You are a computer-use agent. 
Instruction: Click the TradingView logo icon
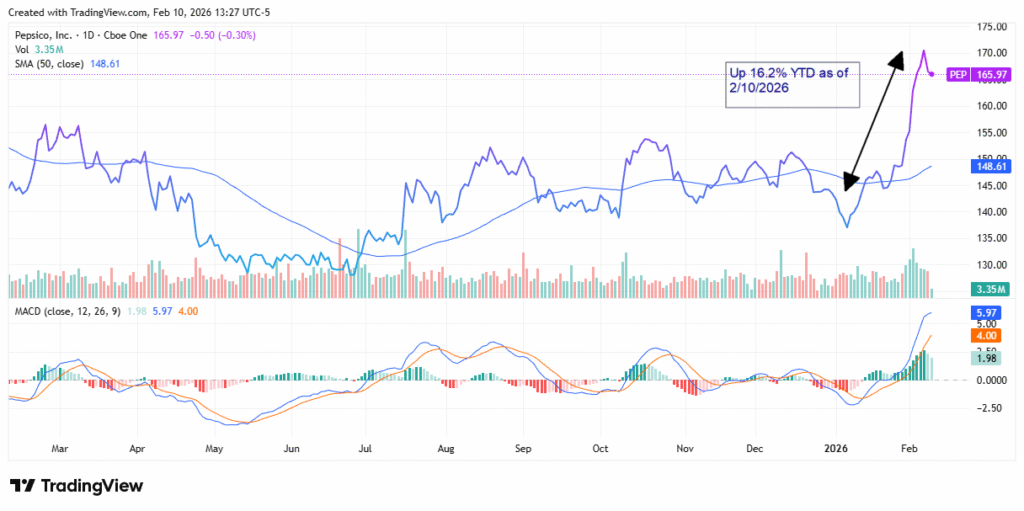23,486
